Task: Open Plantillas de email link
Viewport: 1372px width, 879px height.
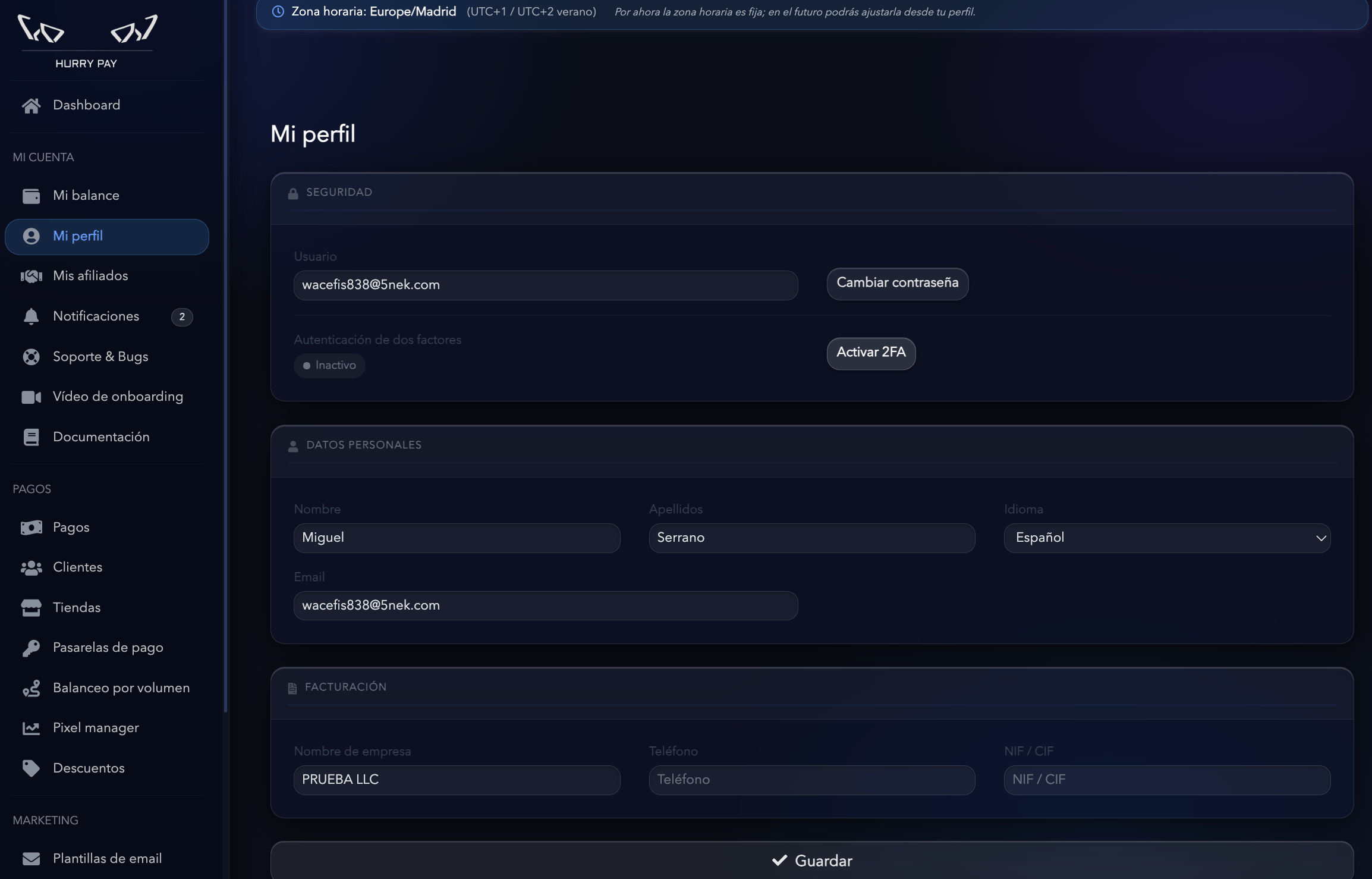Action: [107, 859]
